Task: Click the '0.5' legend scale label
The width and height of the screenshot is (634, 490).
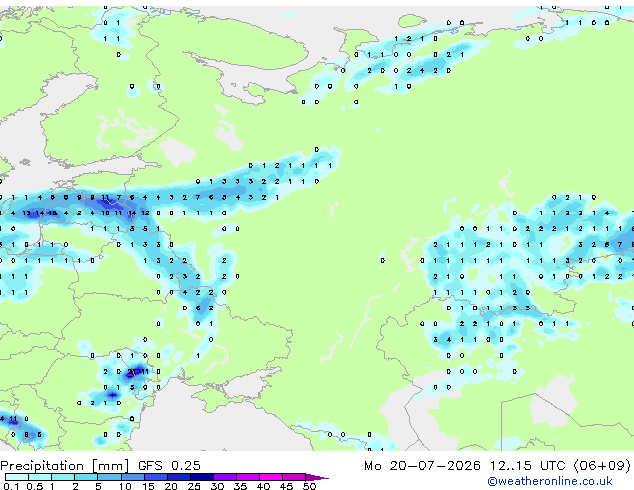Action: coord(35,486)
